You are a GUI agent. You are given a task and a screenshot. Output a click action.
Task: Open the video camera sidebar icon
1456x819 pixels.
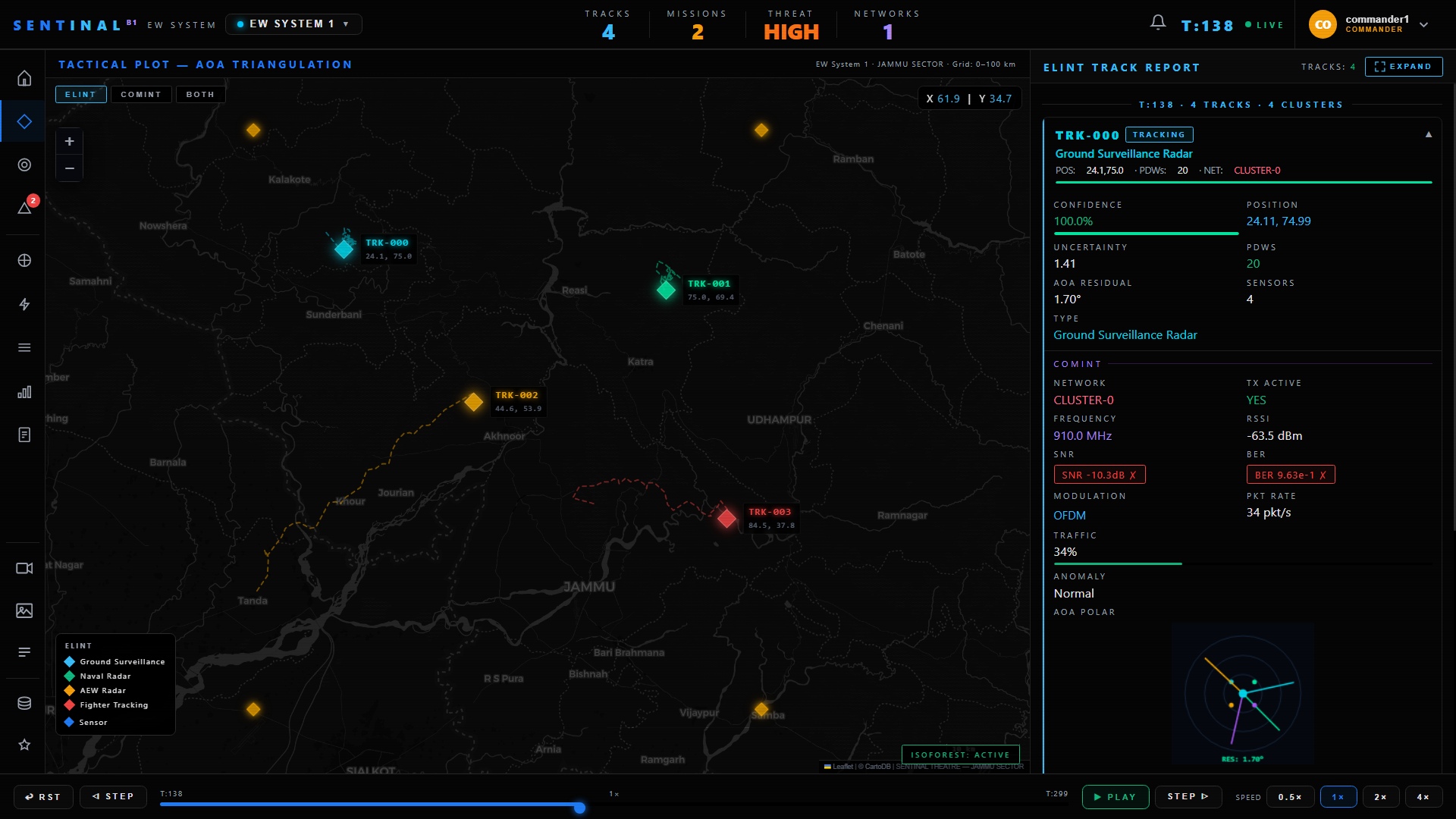(24, 568)
